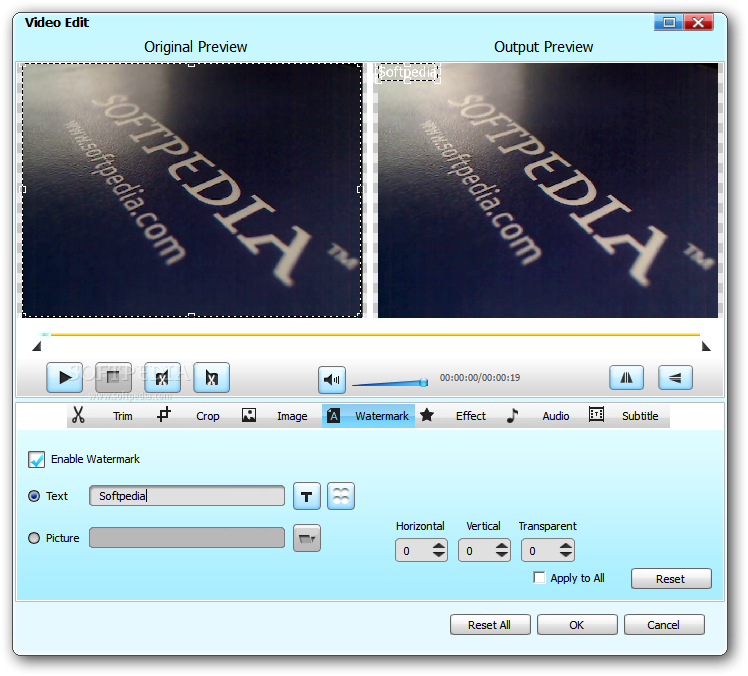This screenshot has height=676, width=748.
Task: Click the Crop tool icon
Action: click(x=164, y=414)
